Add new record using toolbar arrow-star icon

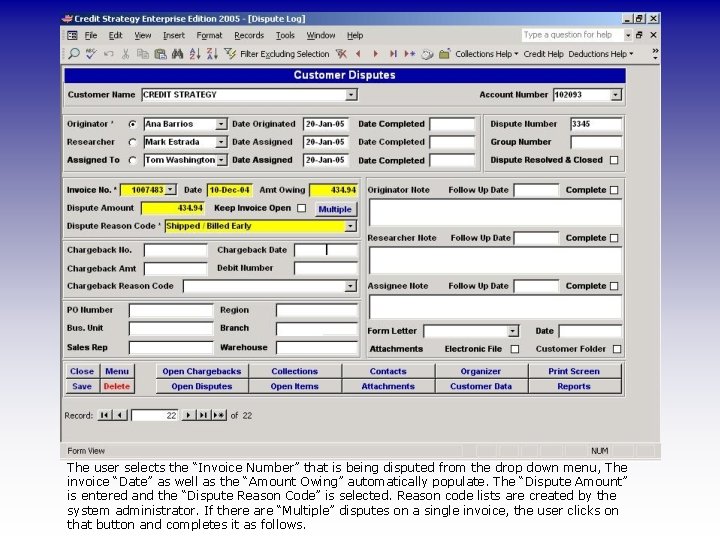(410, 54)
